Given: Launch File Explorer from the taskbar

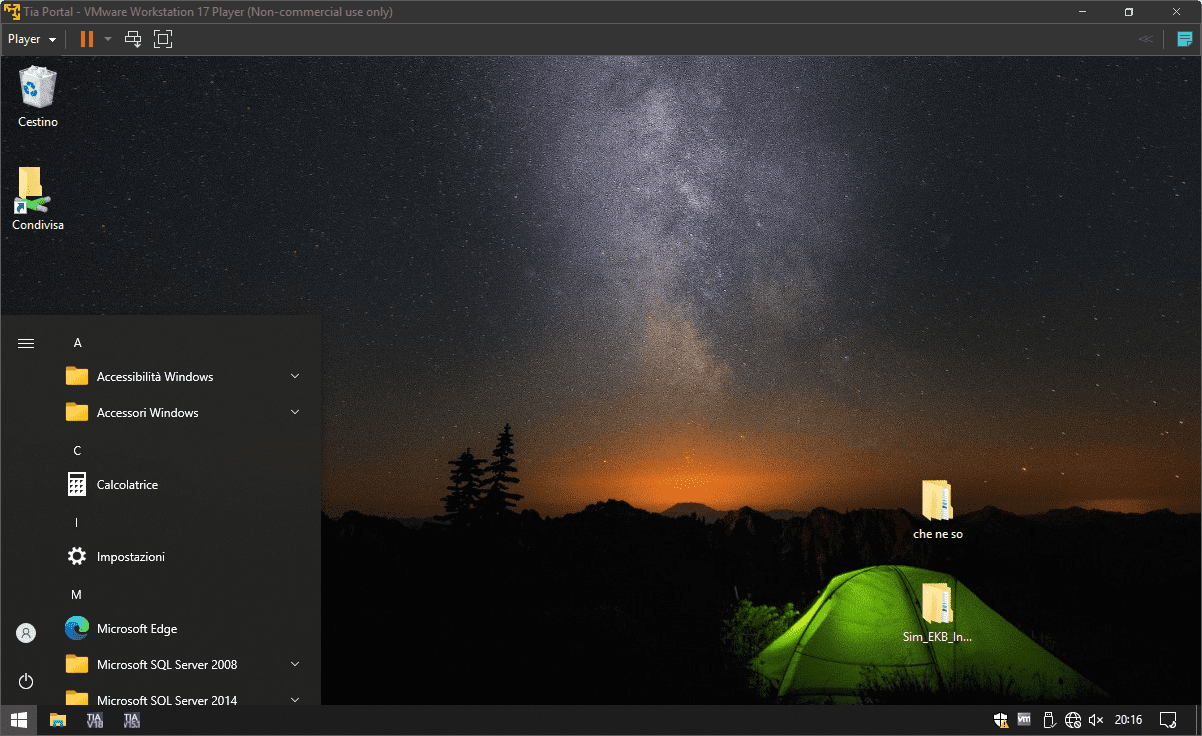Looking at the screenshot, I should click(58, 720).
